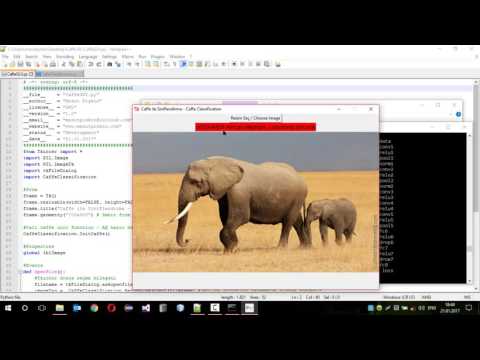
Task: Click the Resim Seç / Choose Image button
Action: click(x=255, y=118)
